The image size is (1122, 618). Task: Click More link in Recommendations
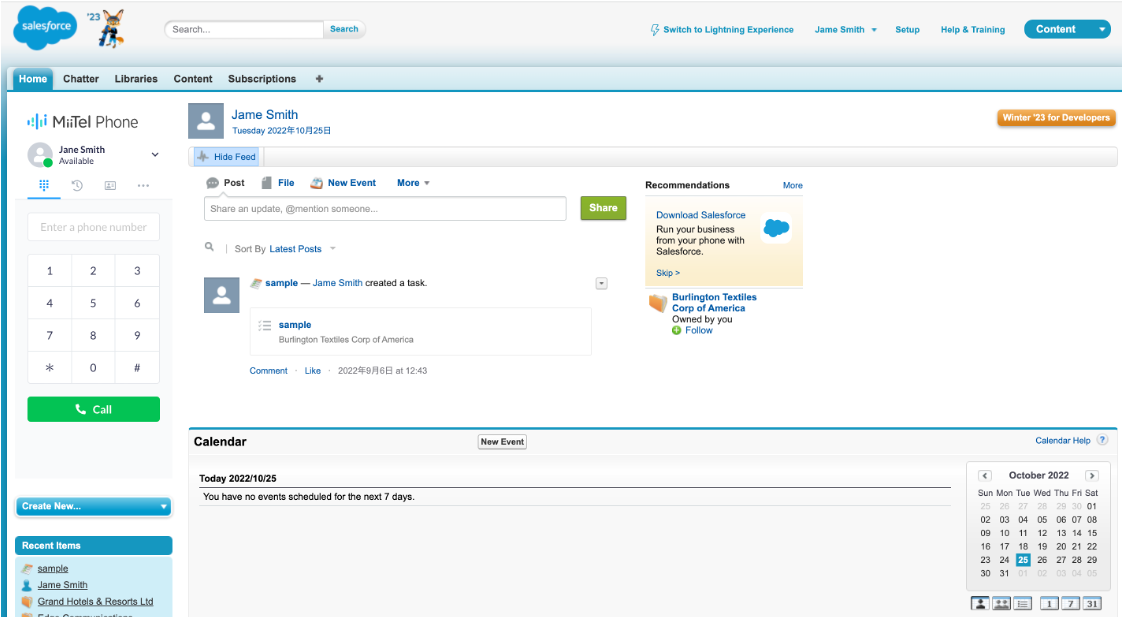click(x=792, y=185)
